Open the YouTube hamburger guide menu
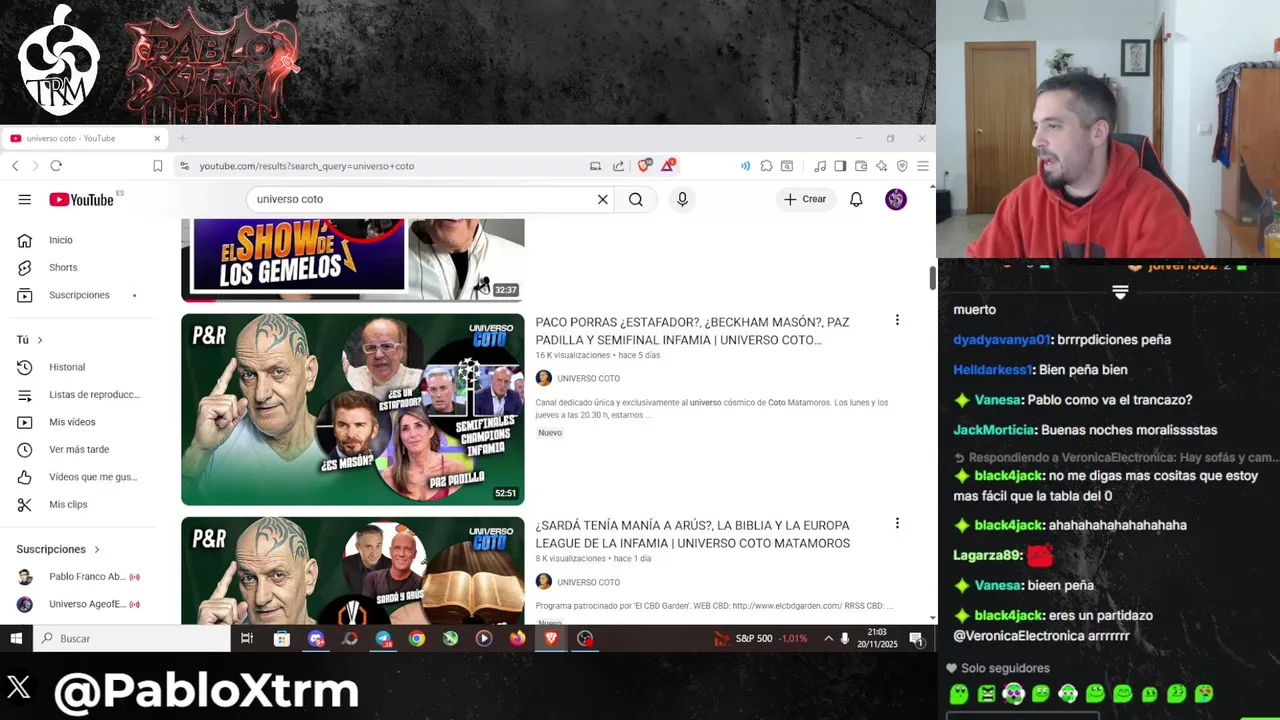Screen dimensions: 1280x720 (24, 200)
